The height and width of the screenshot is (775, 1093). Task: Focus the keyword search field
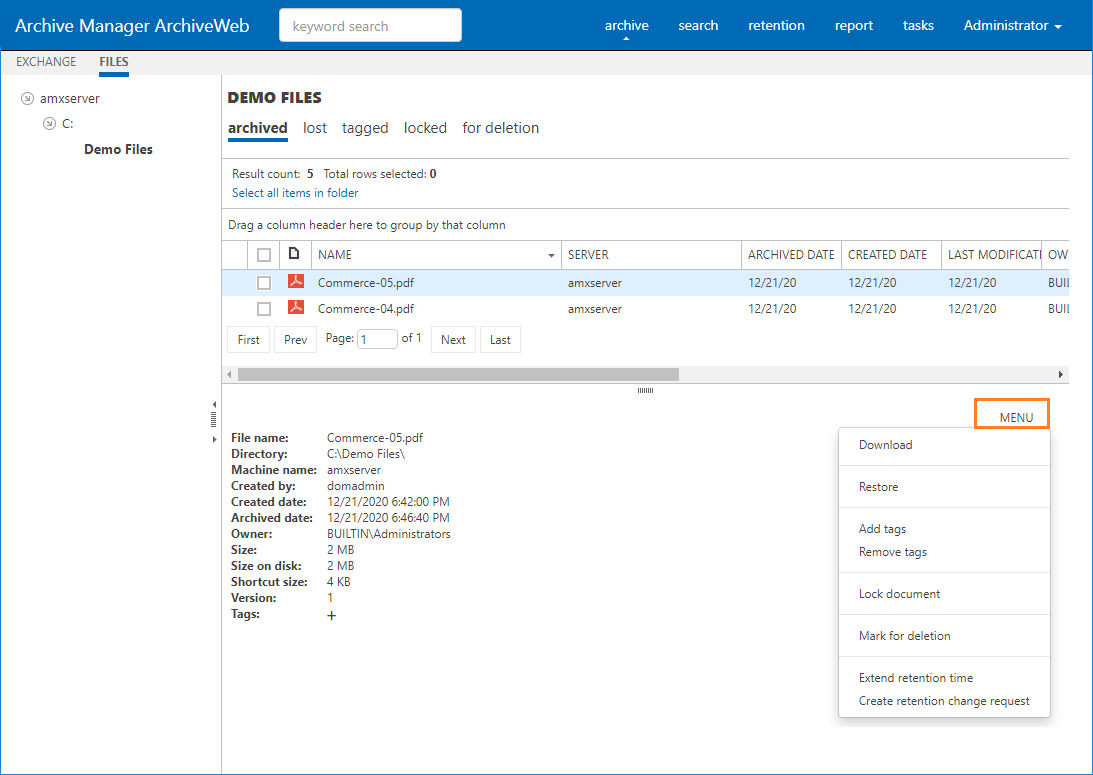[x=370, y=26]
